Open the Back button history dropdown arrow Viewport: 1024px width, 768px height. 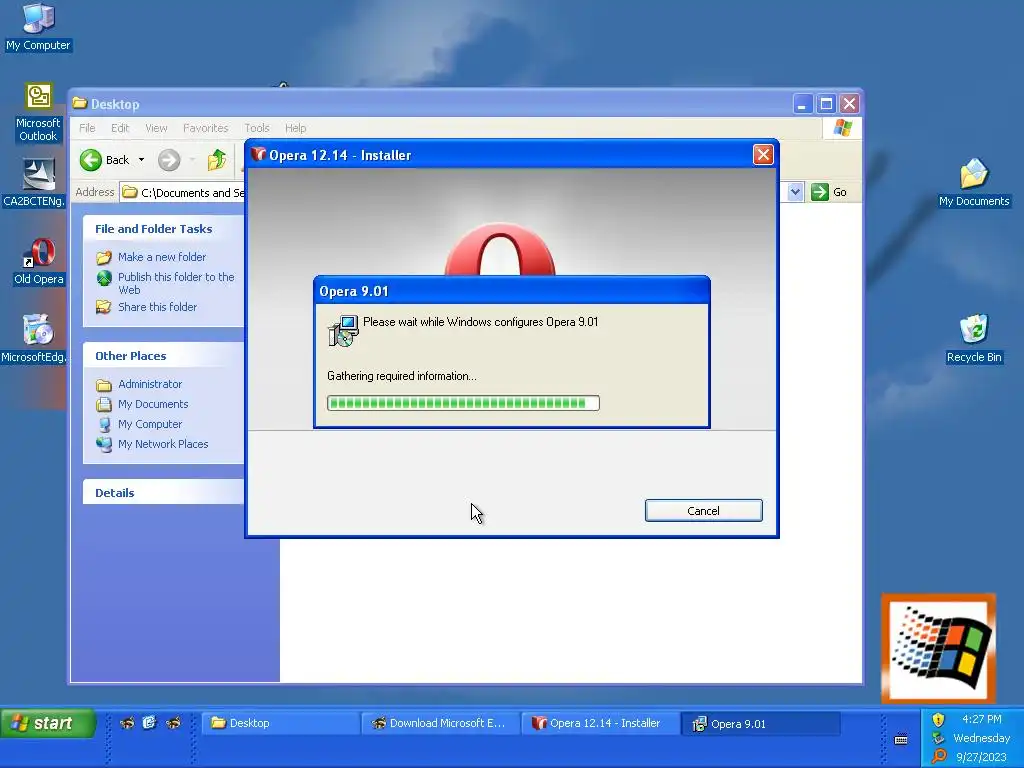[141, 160]
